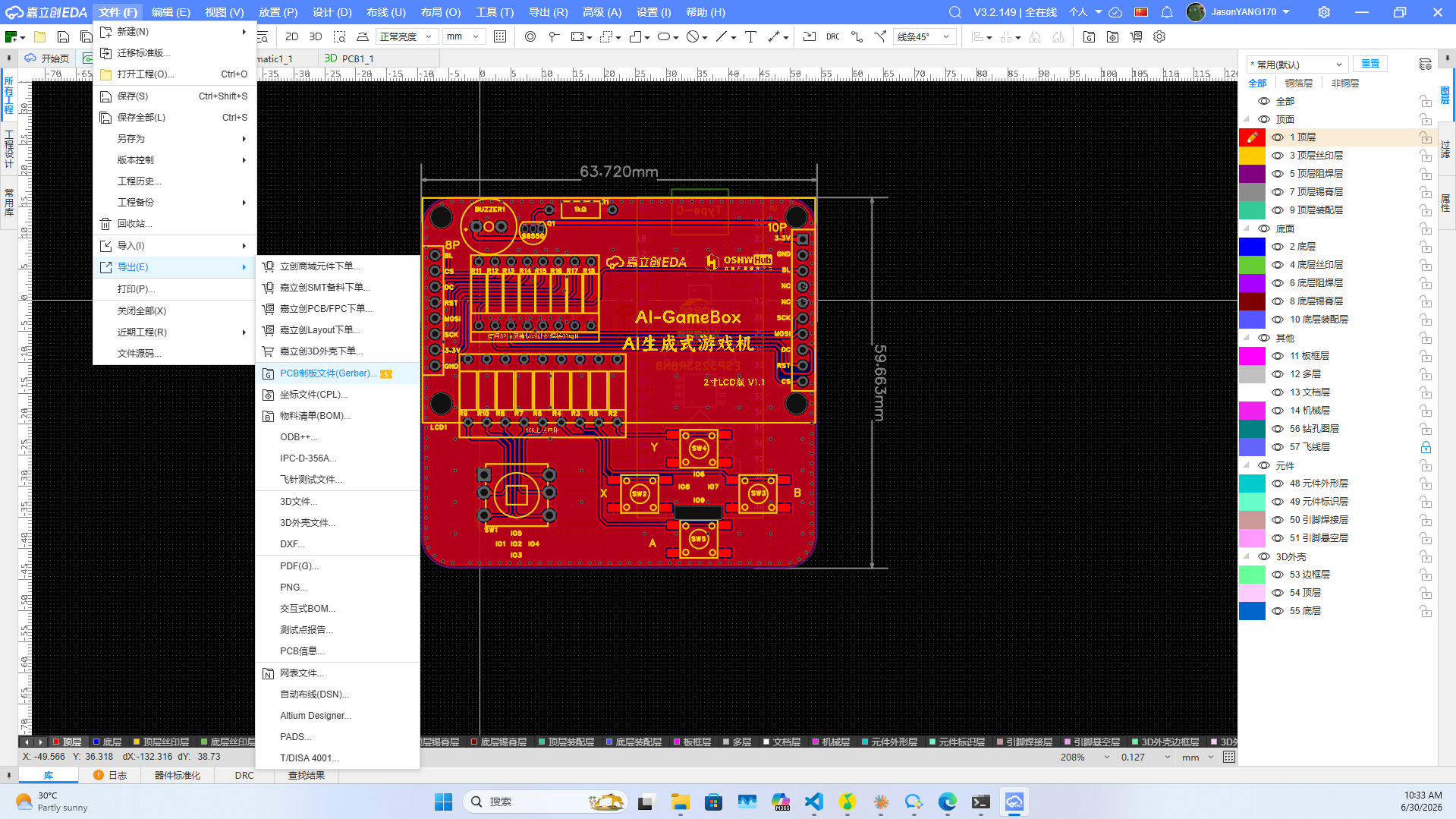This screenshot has width=1456, height=819.
Task: Click the DRC check toolbar icon
Action: [x=832, y=36]
